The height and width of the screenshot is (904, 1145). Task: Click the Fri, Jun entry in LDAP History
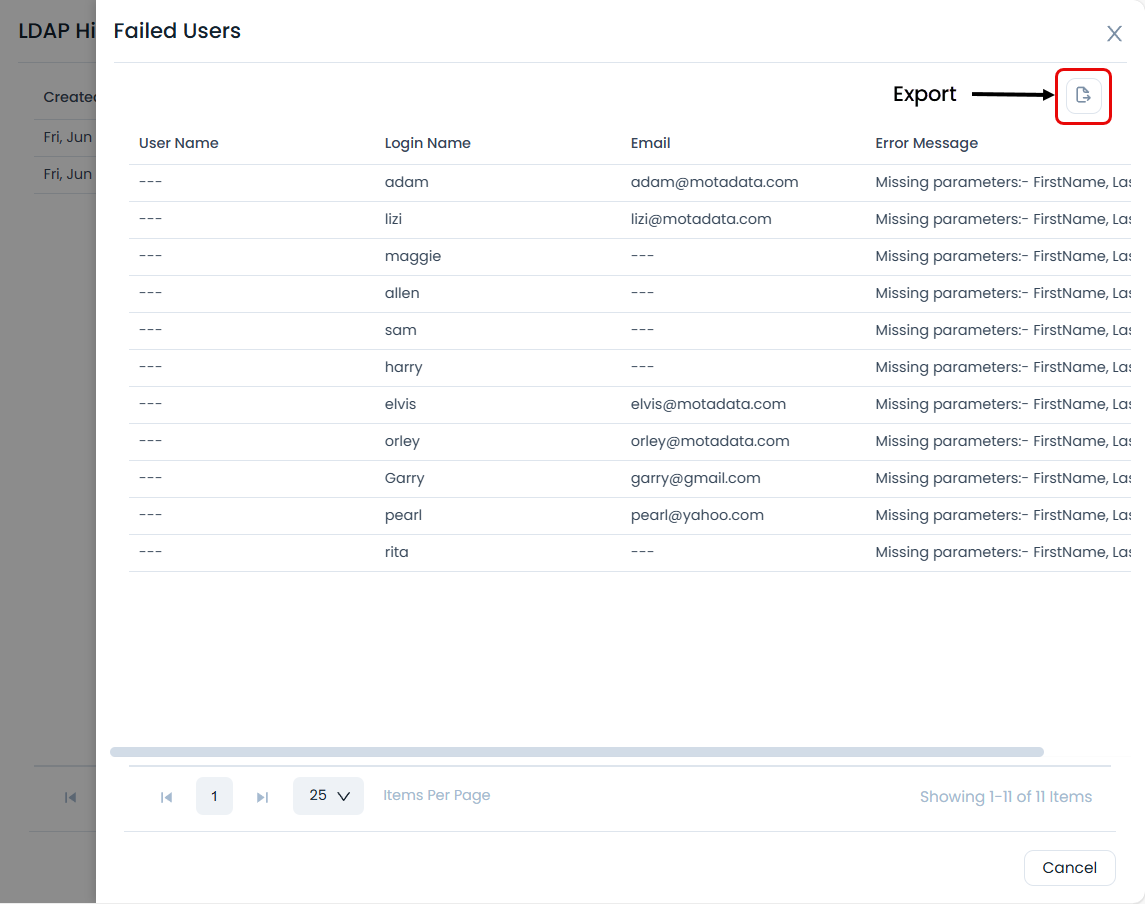coord(67,137)
